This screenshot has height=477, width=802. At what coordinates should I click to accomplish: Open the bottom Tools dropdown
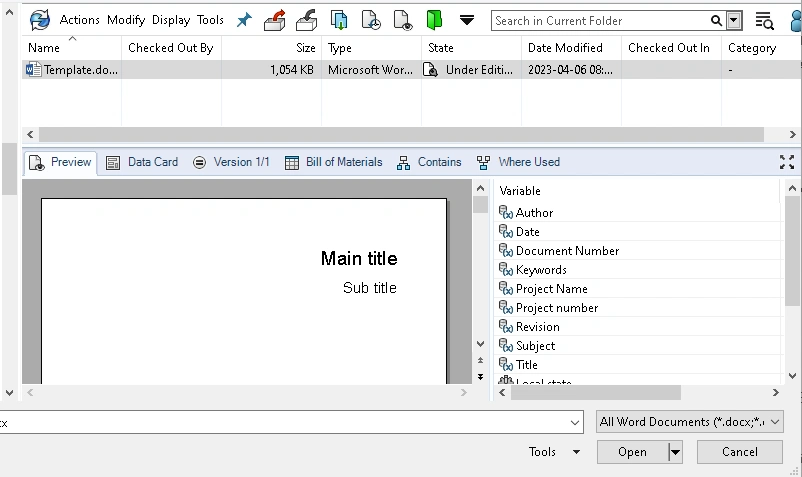[554, 452]
